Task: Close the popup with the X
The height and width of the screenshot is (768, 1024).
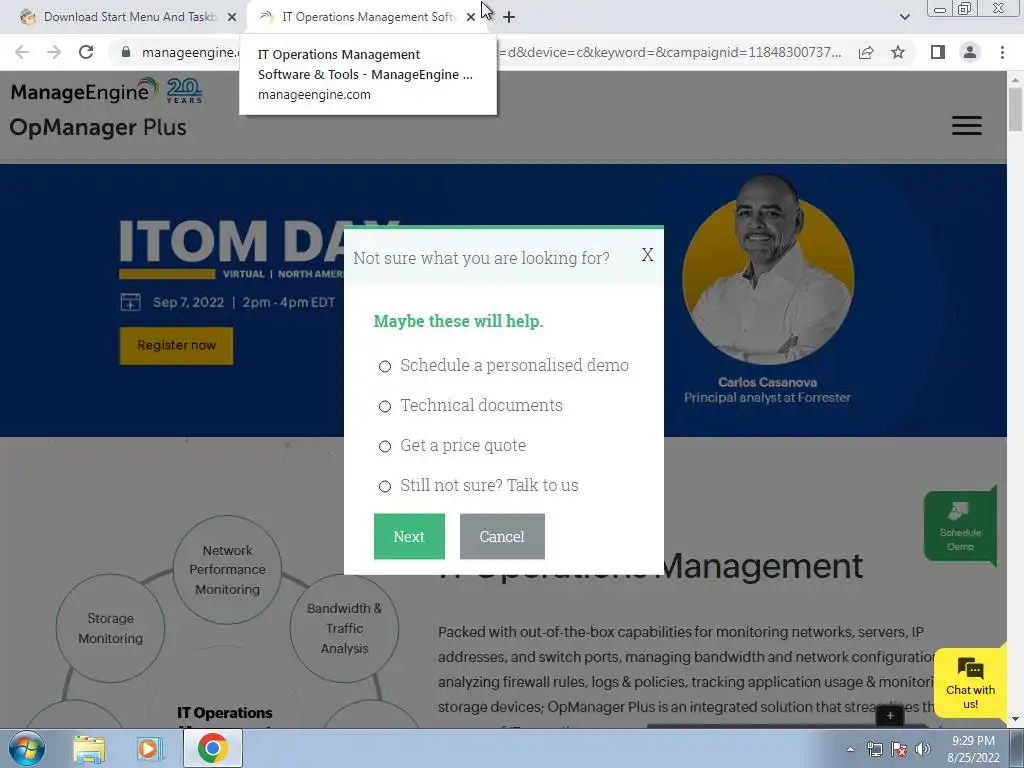Action: [647, 255]
